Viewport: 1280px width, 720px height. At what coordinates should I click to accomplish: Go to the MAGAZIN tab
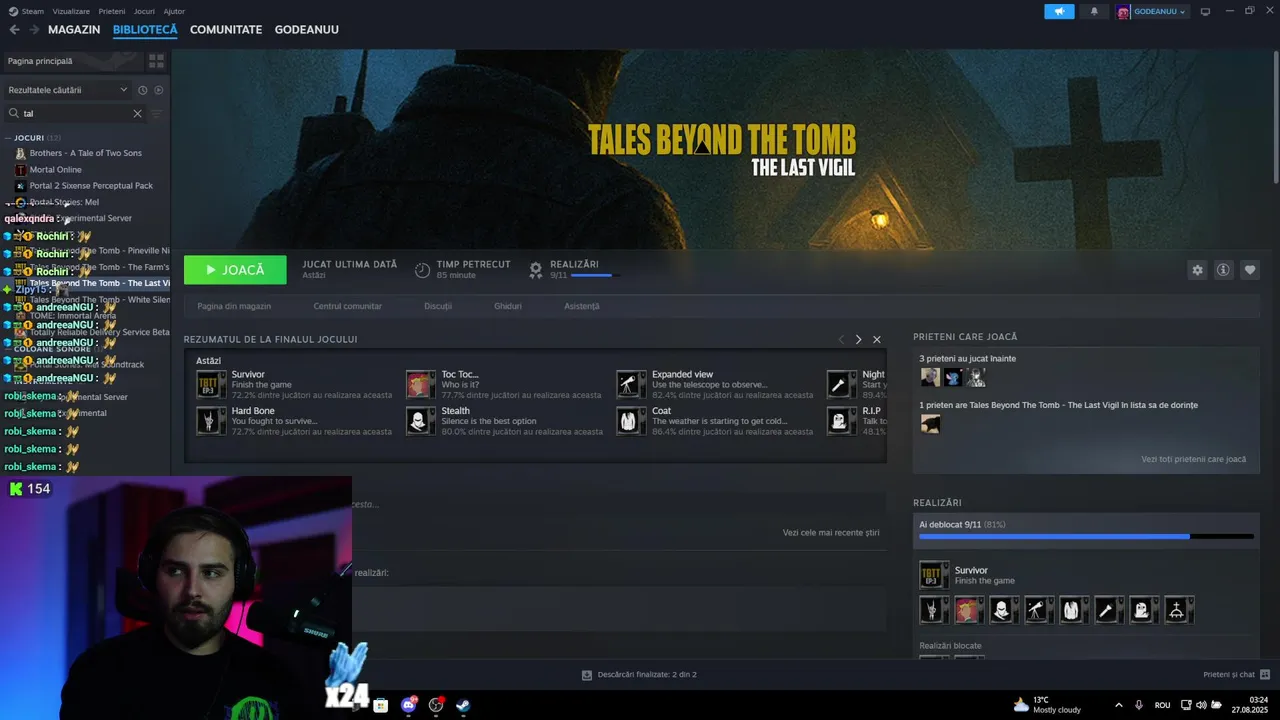[x=74, y=30]
